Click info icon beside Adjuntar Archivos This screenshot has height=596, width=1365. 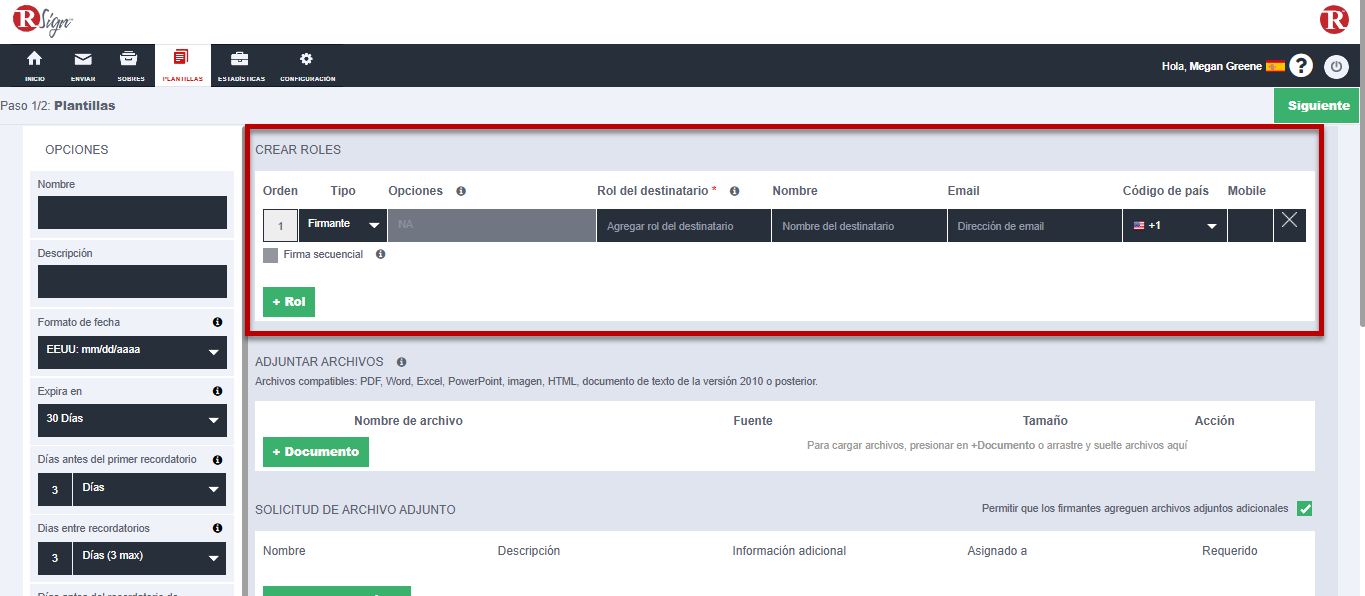402,362
